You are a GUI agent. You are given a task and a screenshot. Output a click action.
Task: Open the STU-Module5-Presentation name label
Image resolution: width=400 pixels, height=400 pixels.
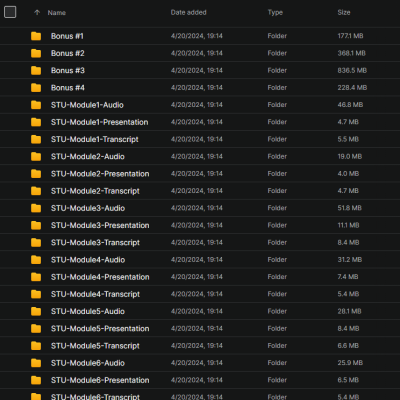(x=100, y=329)
